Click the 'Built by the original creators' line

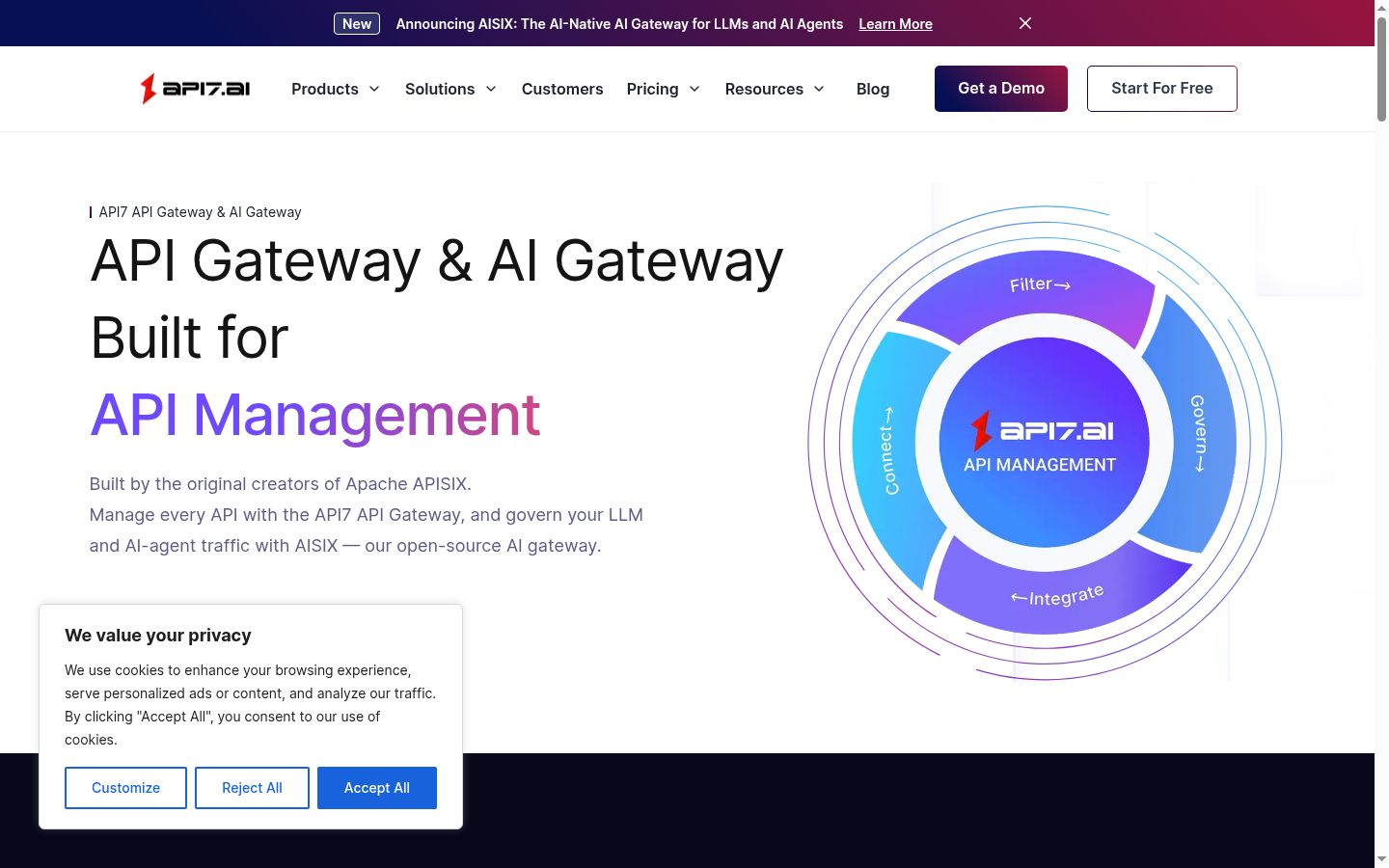[281, 484]
